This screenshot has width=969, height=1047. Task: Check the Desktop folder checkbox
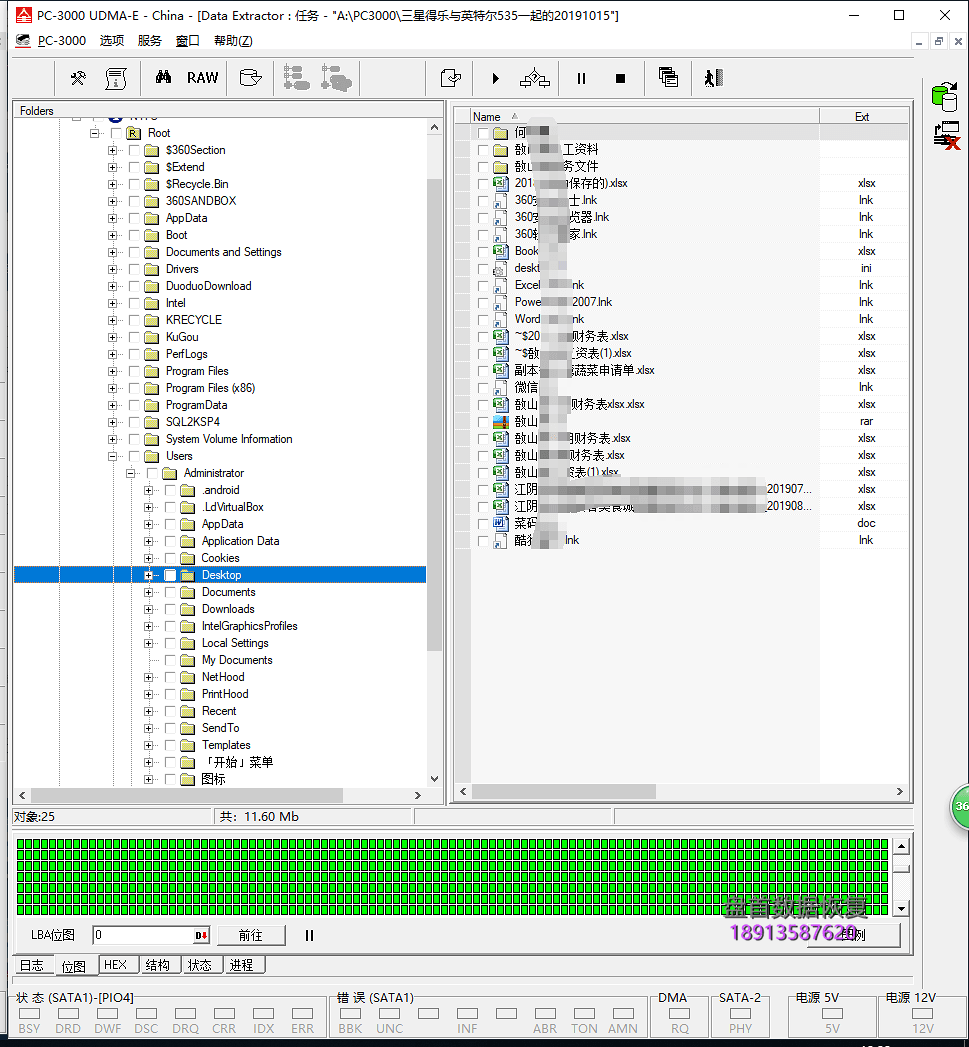[x=170, y=576]
